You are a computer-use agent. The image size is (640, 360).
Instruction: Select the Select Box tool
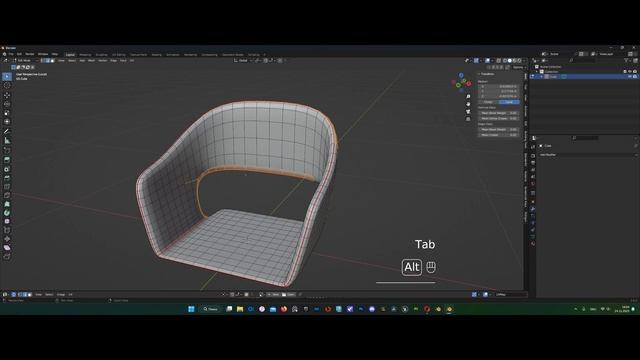click(7, 77)
